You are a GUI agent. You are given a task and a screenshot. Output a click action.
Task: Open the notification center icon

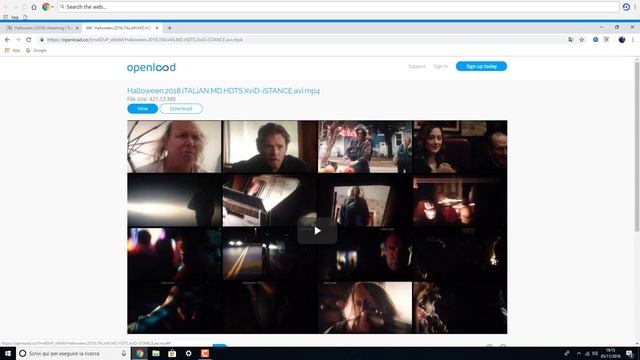click(629, 353)
